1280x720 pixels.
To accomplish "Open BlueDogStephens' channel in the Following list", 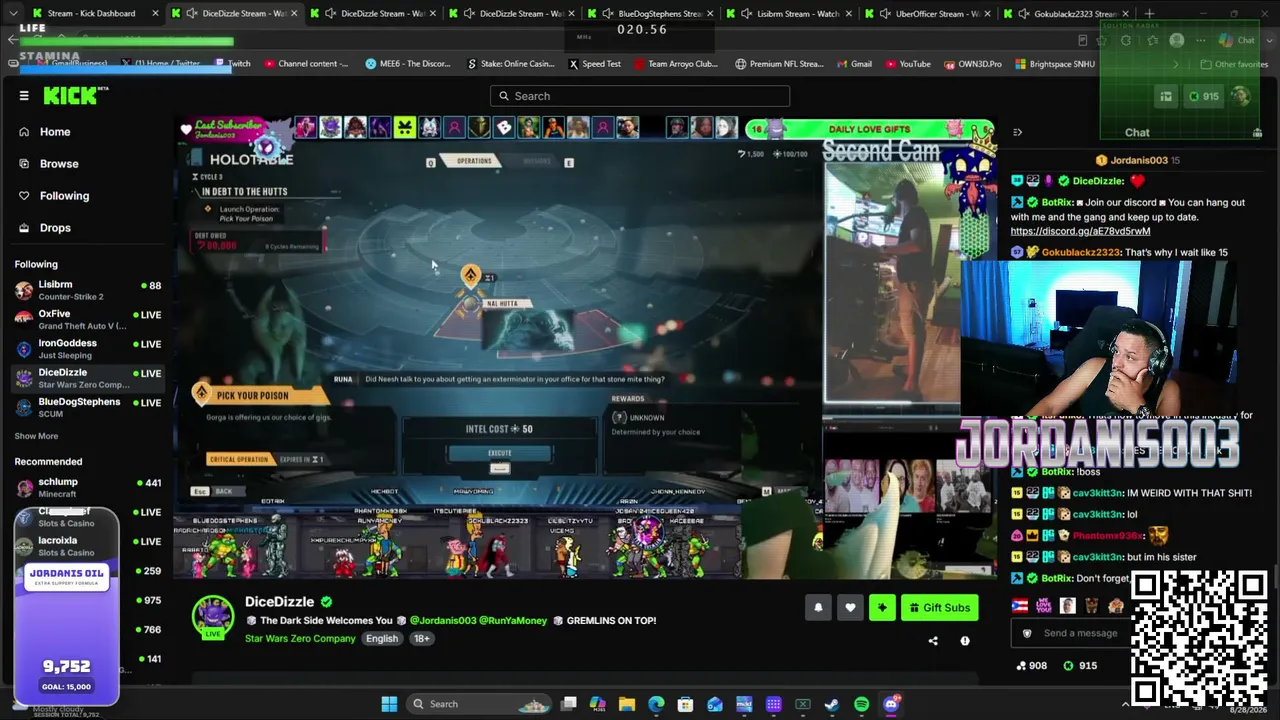I will [88, 407].
